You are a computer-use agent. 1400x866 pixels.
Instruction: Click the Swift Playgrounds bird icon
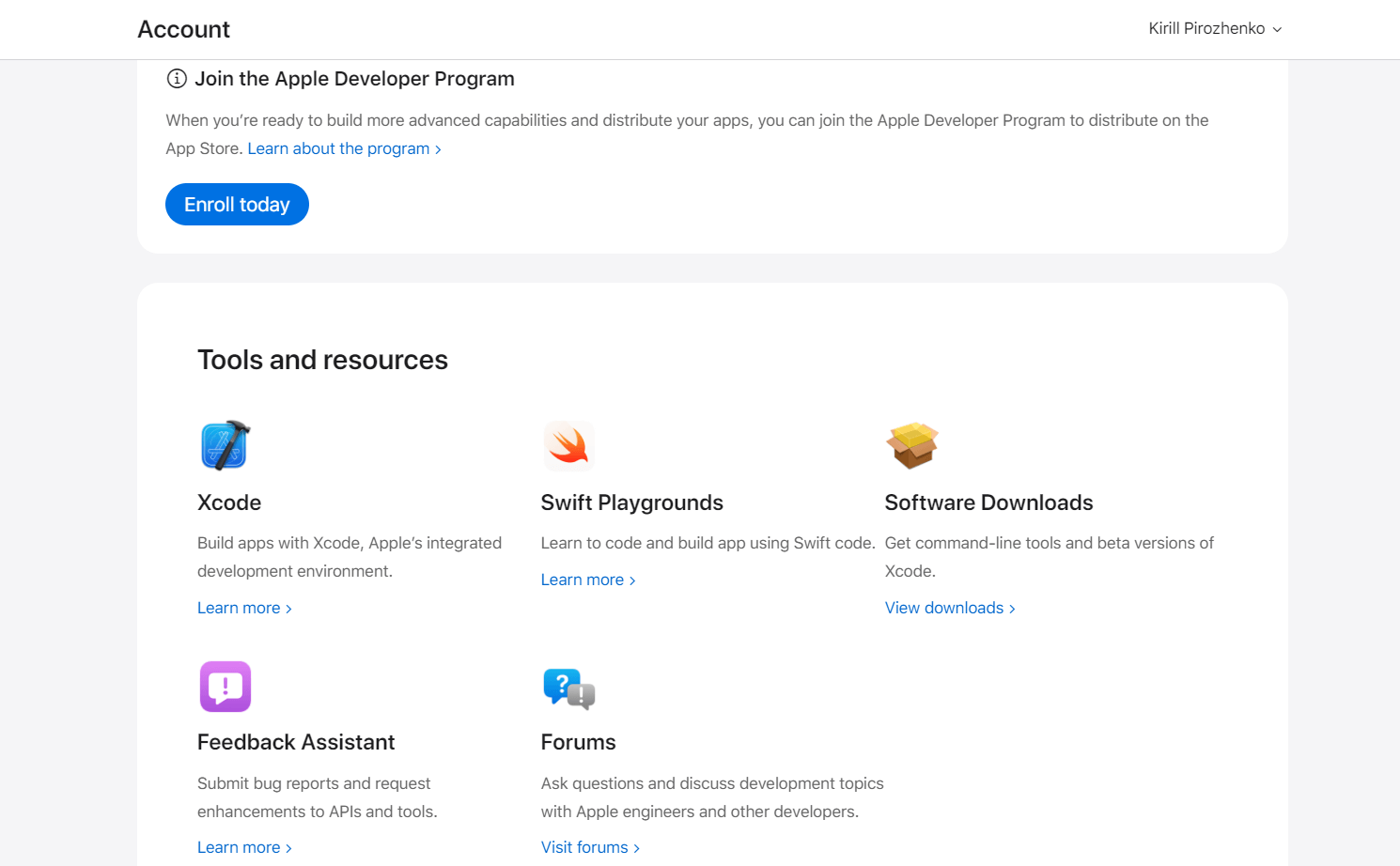568,445
